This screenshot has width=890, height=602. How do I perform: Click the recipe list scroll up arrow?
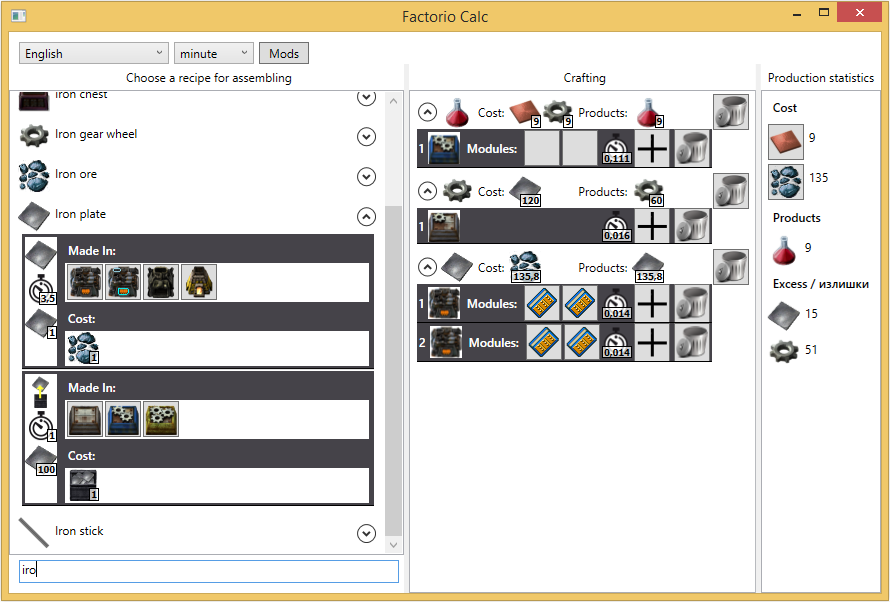pos(393,102)
